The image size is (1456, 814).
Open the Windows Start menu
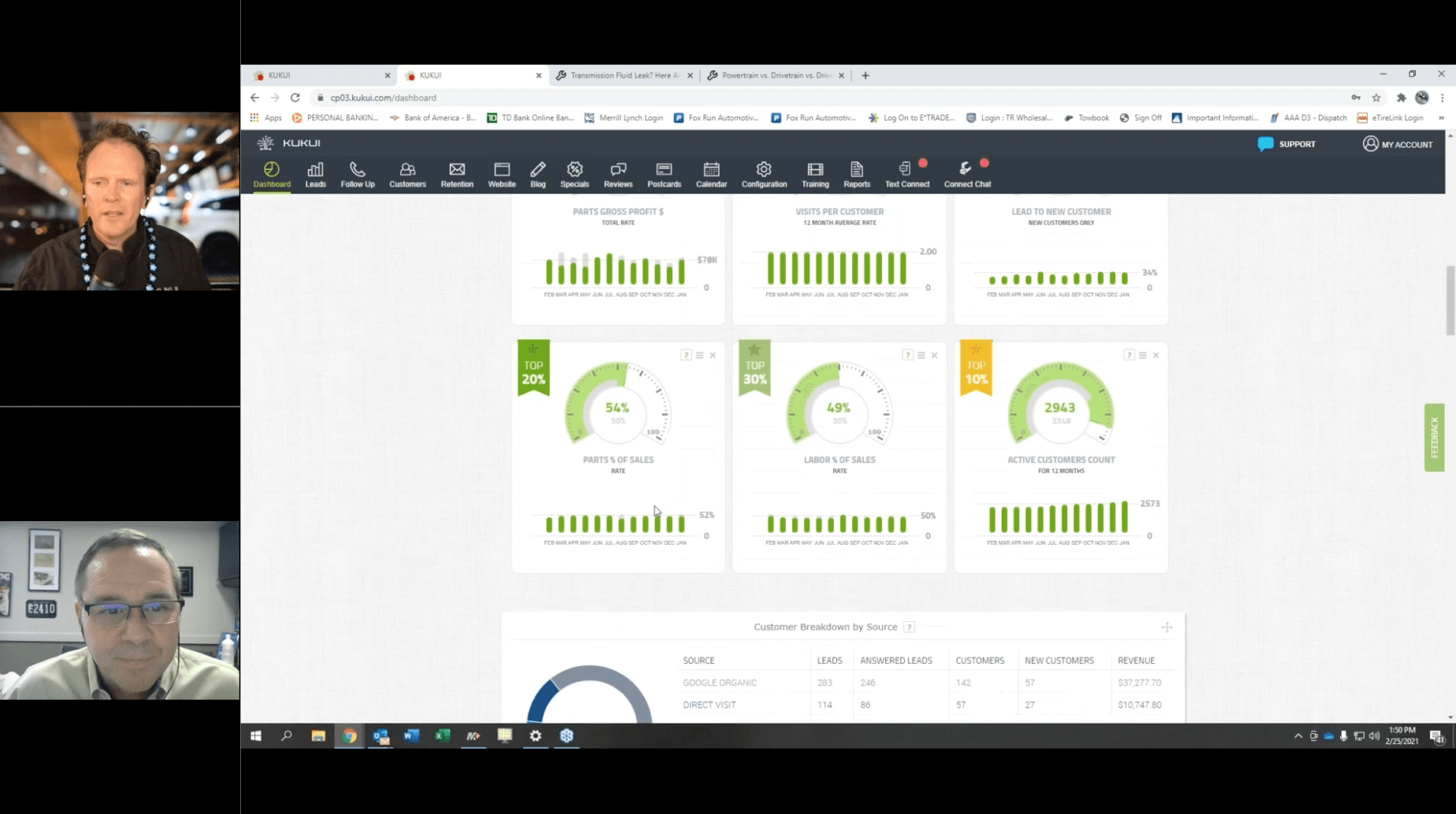(256, 735)
